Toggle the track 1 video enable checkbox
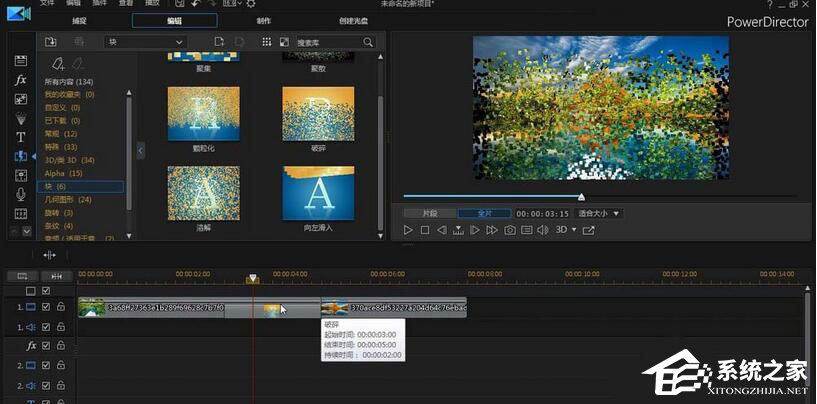This screenshot has height=404, width=817. (46, 307)
